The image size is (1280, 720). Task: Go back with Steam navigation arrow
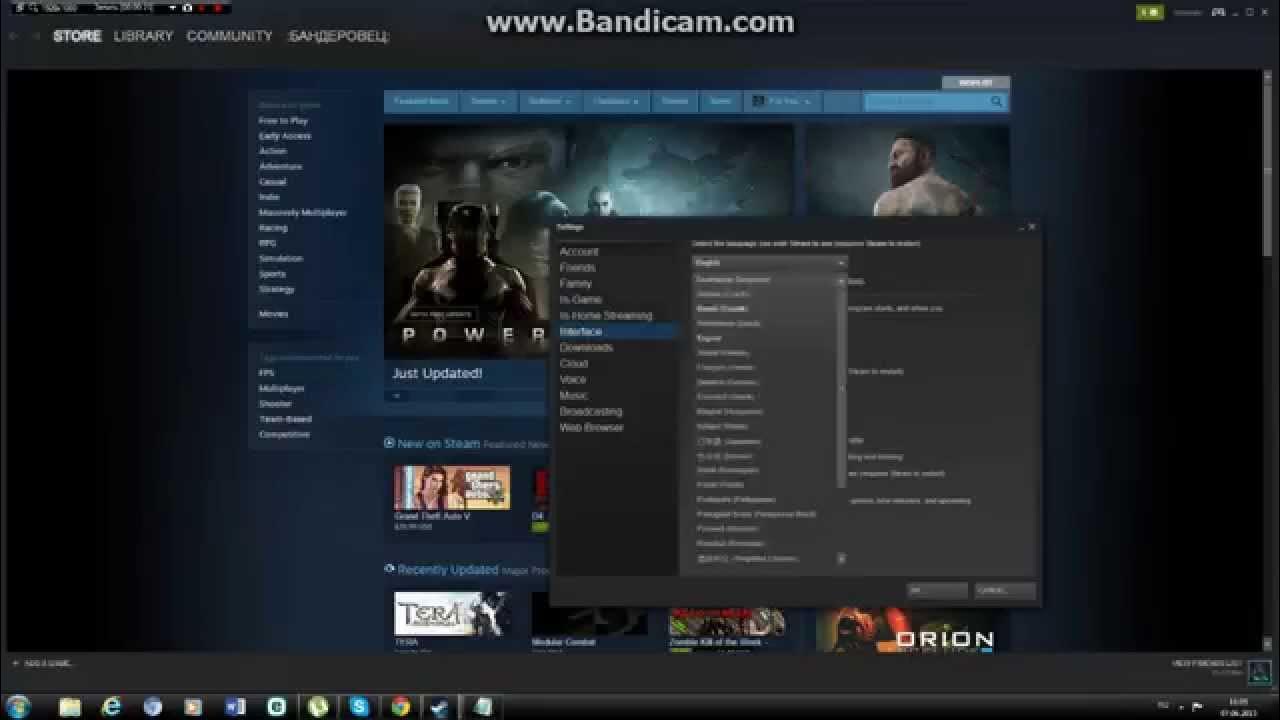point(14,36)
